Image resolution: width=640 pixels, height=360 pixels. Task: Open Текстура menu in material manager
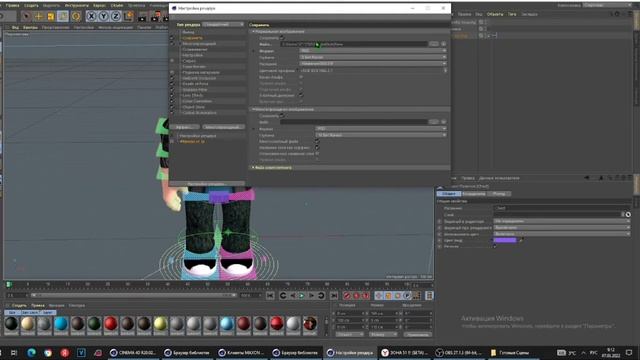(76, 305)
